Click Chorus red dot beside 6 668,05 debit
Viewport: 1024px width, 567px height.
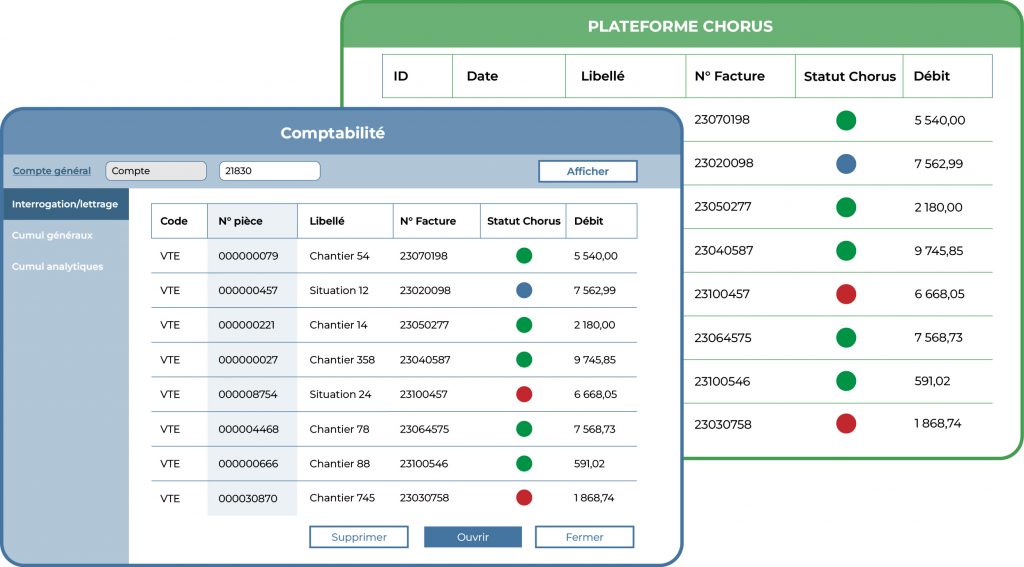pyautogui.click(x=846, y=294)
